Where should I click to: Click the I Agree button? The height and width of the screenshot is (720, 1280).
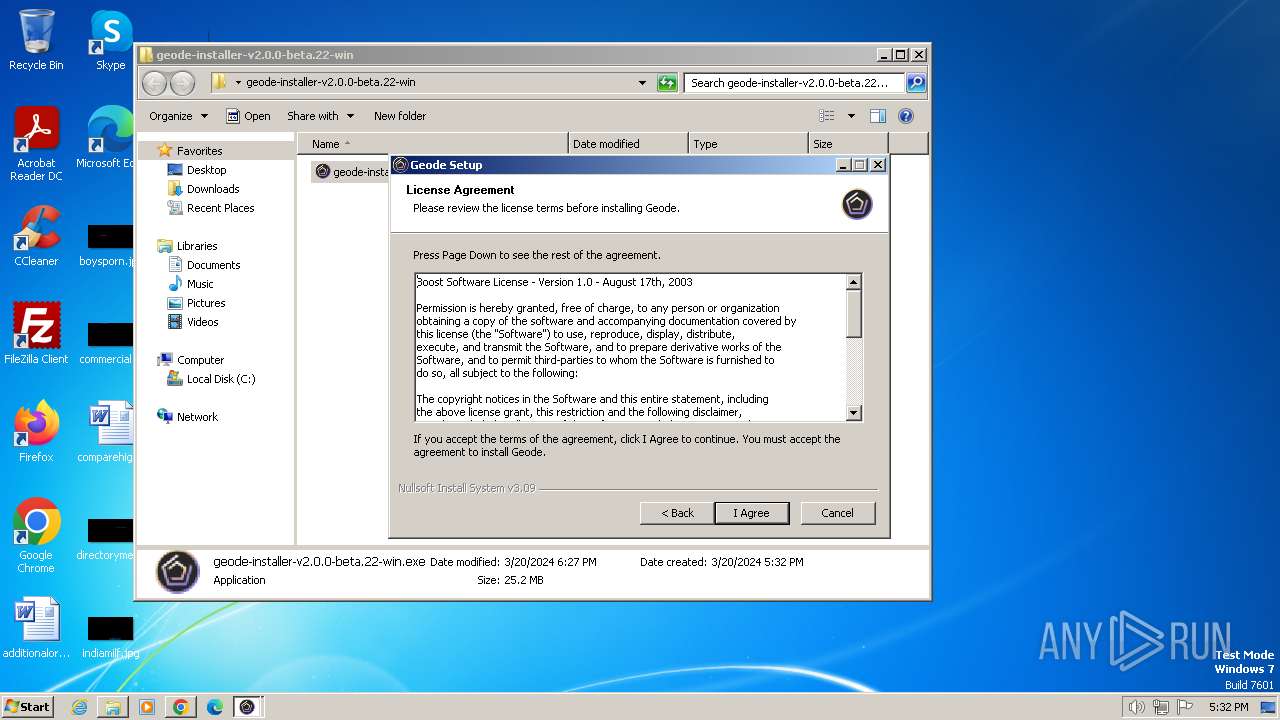[x=752, y=513]
